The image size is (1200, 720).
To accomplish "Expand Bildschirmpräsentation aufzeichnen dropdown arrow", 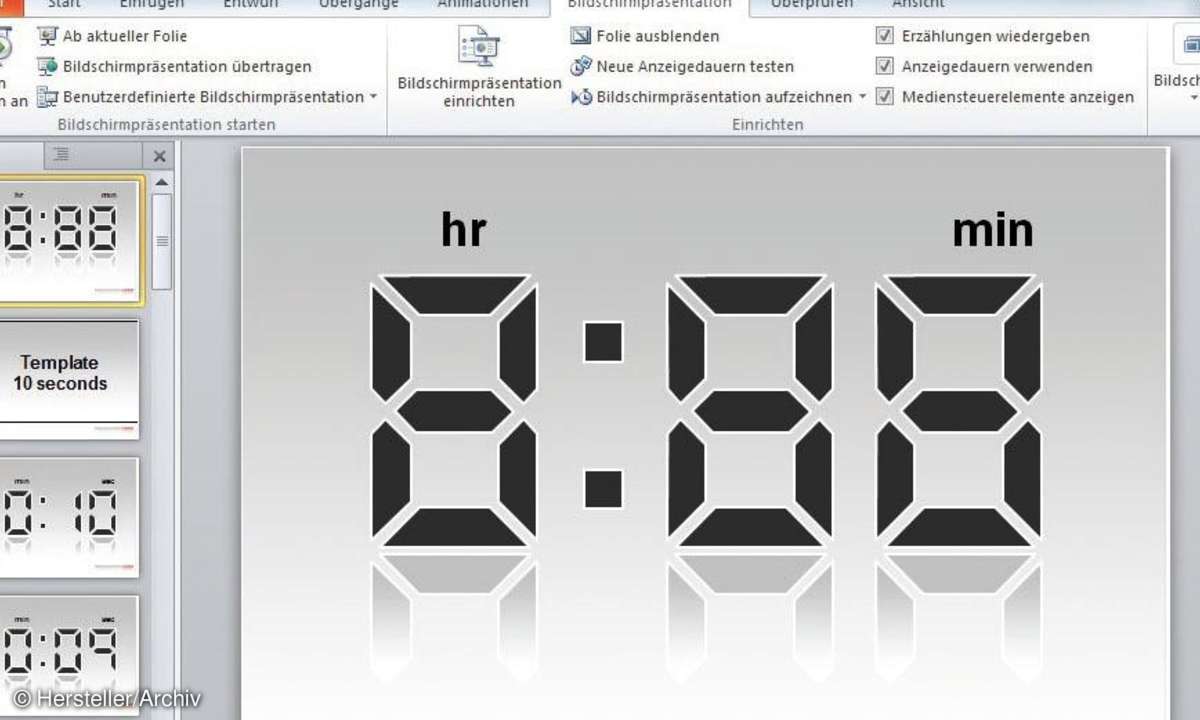I will 862,98.
